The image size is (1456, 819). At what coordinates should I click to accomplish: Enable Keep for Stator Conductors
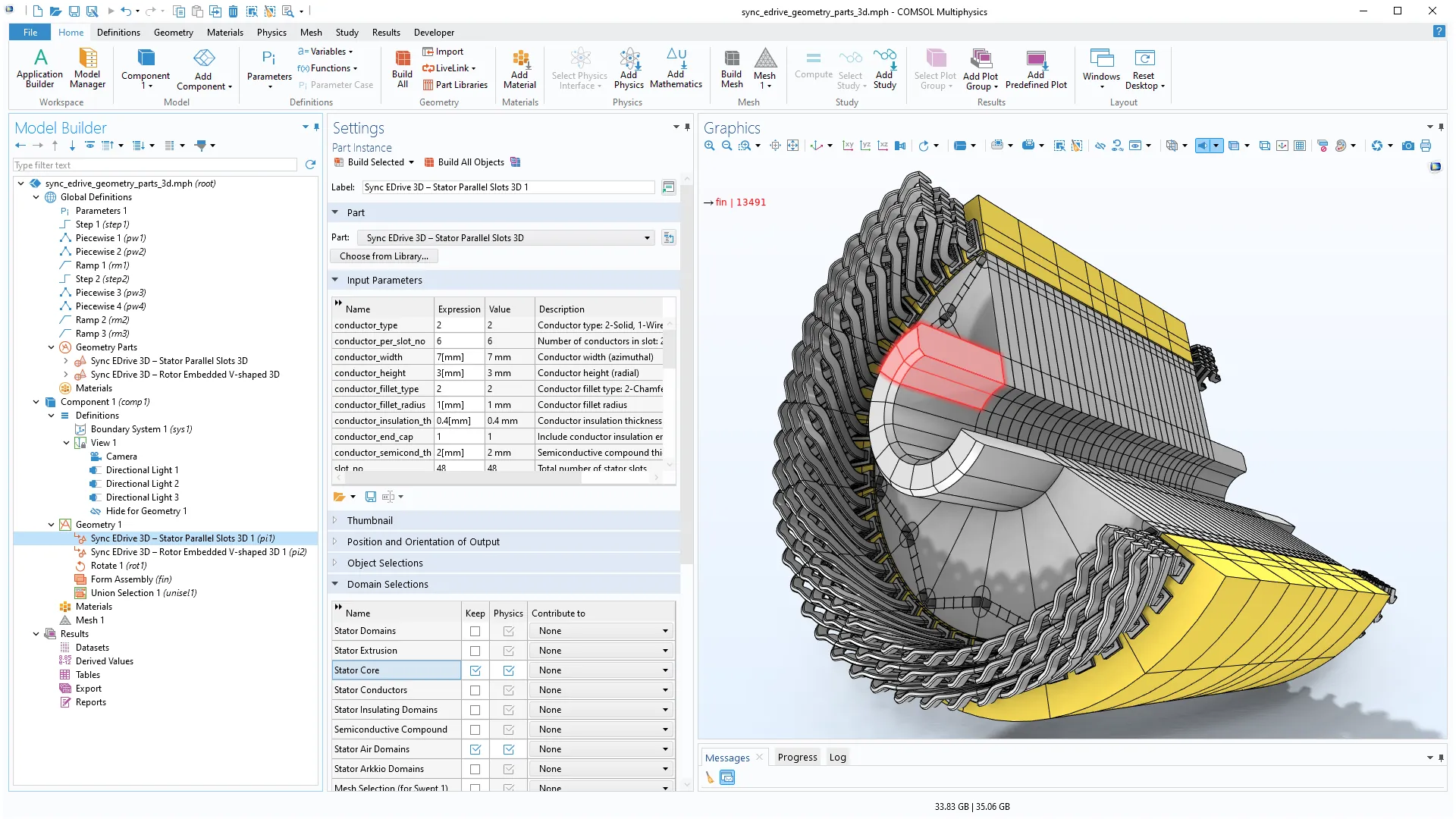475,690
